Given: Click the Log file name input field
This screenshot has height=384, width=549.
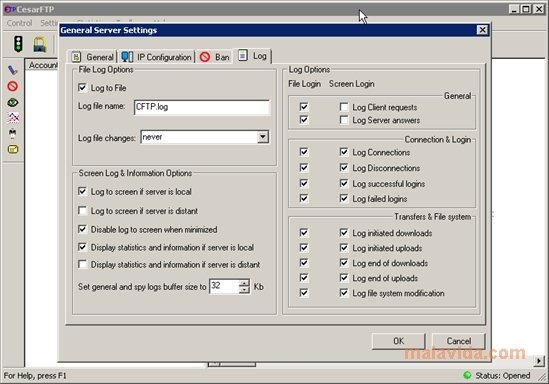Looking at the screenshot, I should click(202, 107).
